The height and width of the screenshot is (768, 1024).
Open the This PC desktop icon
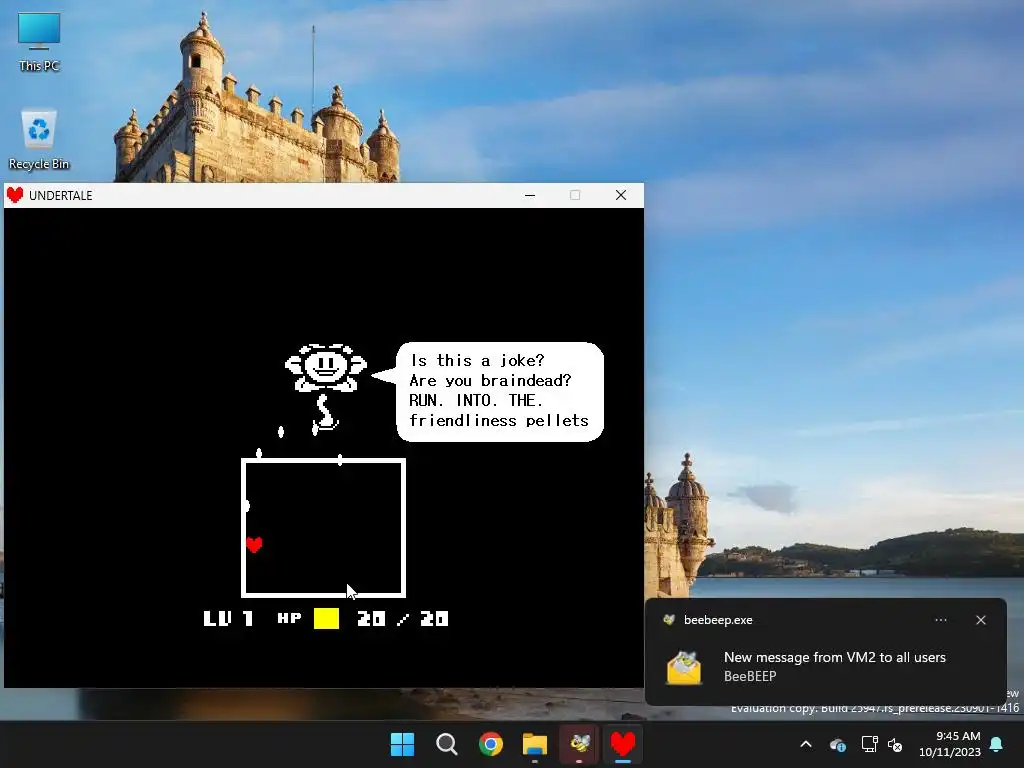tap(39, 41)
